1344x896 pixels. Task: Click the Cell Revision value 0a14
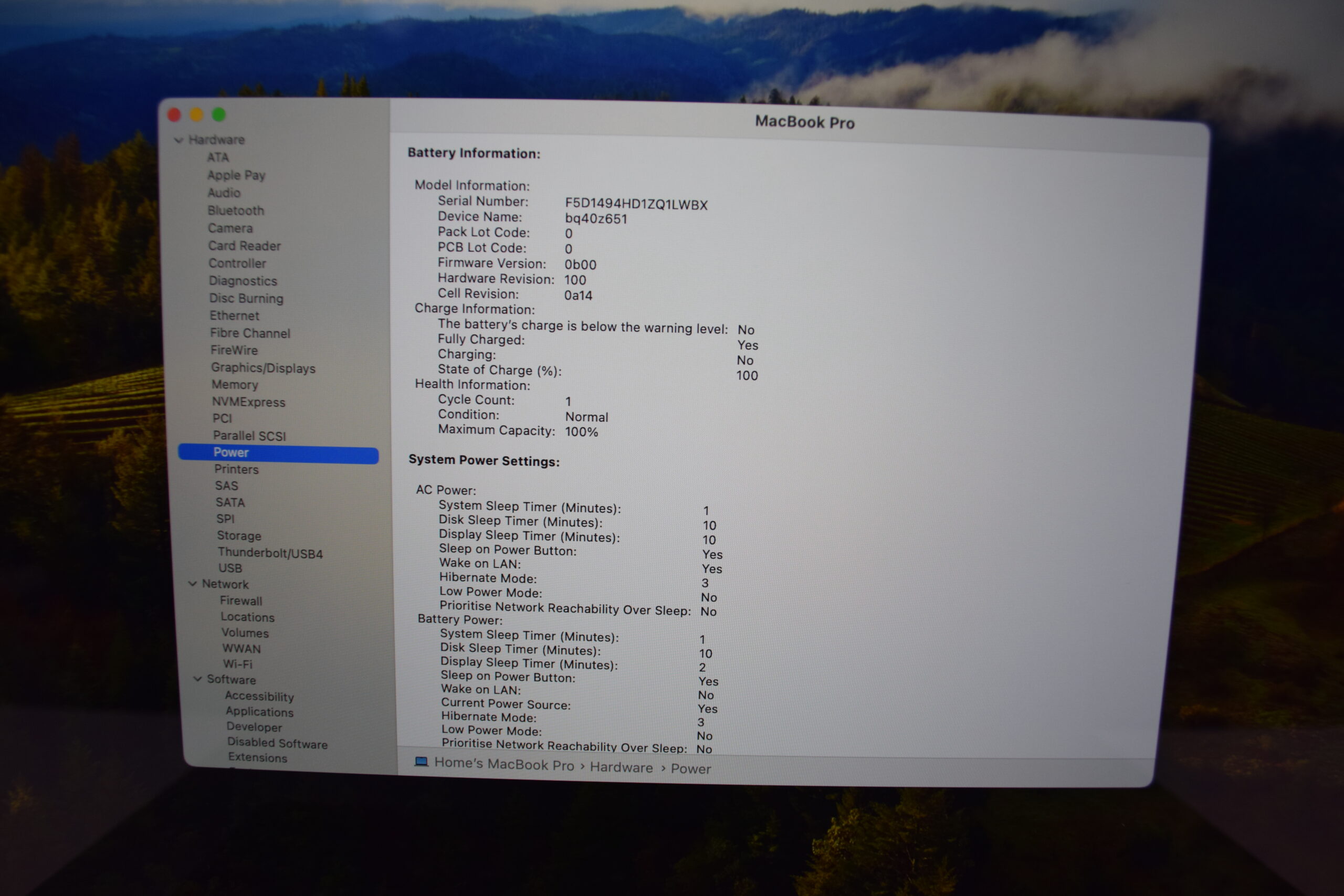(578, 296)
